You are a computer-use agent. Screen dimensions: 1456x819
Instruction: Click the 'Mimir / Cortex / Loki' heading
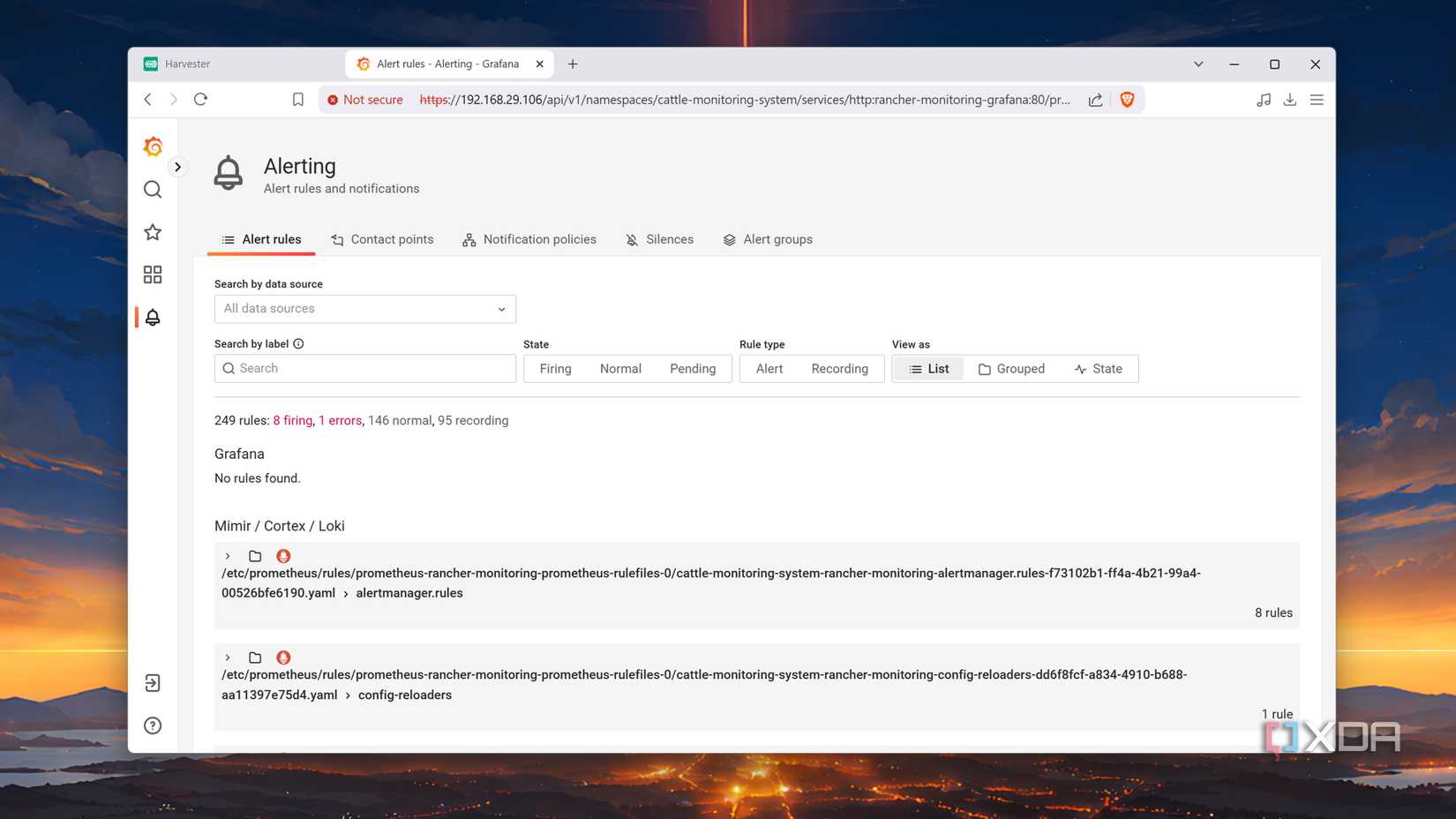pos(280,526)
